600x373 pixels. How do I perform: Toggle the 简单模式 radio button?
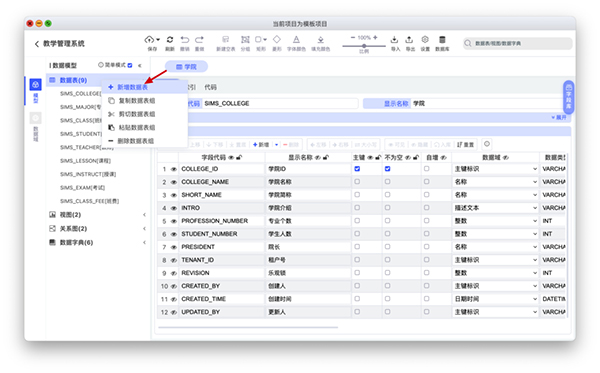click(101, 65)
